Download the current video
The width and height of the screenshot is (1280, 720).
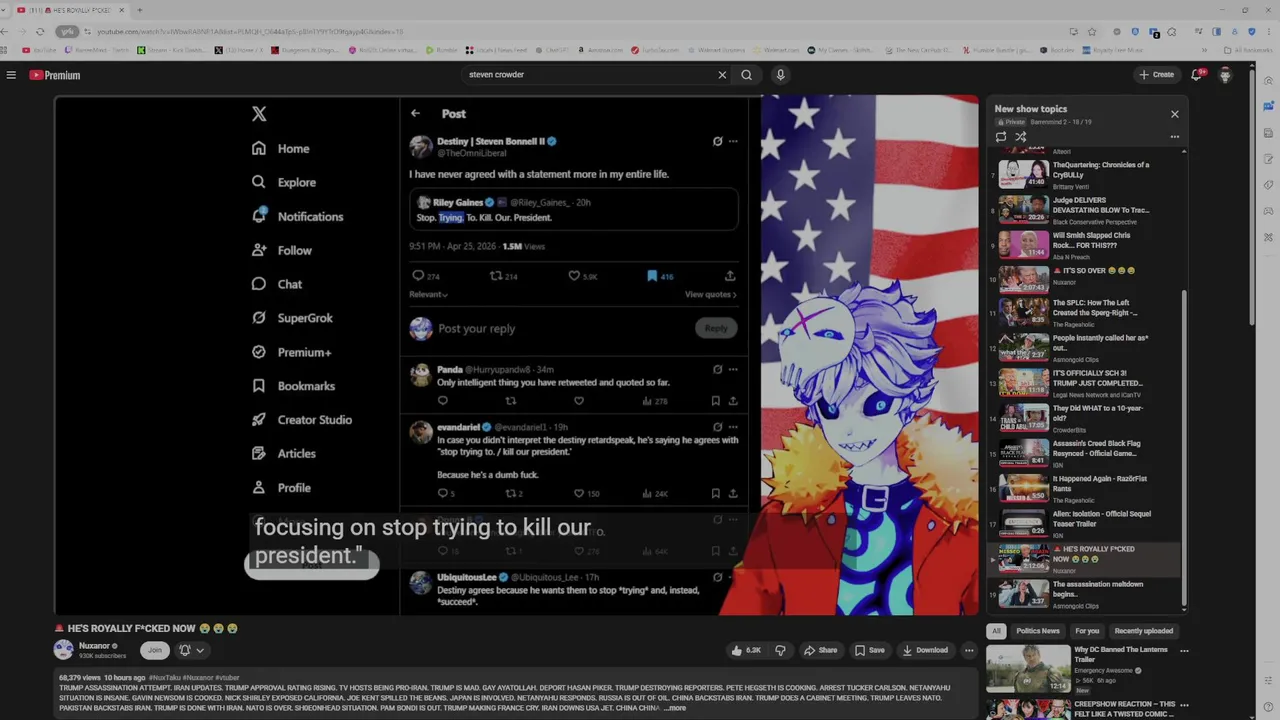tap(925, 650)
